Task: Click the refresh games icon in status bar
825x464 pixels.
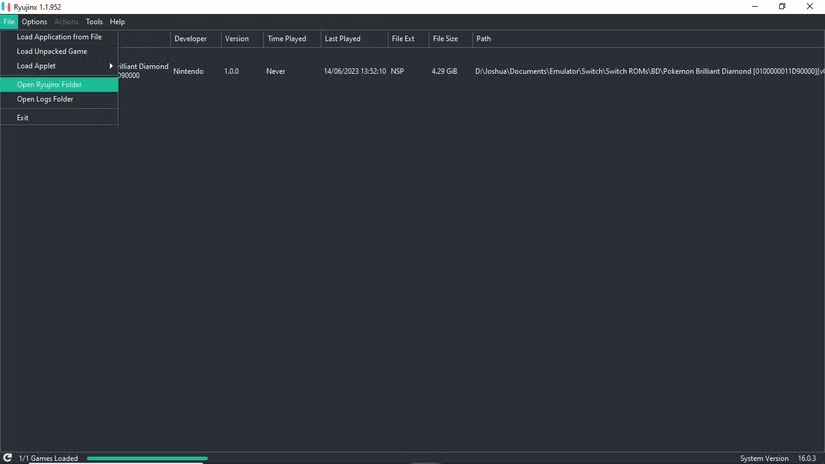Action: click(x=7, y=458)
